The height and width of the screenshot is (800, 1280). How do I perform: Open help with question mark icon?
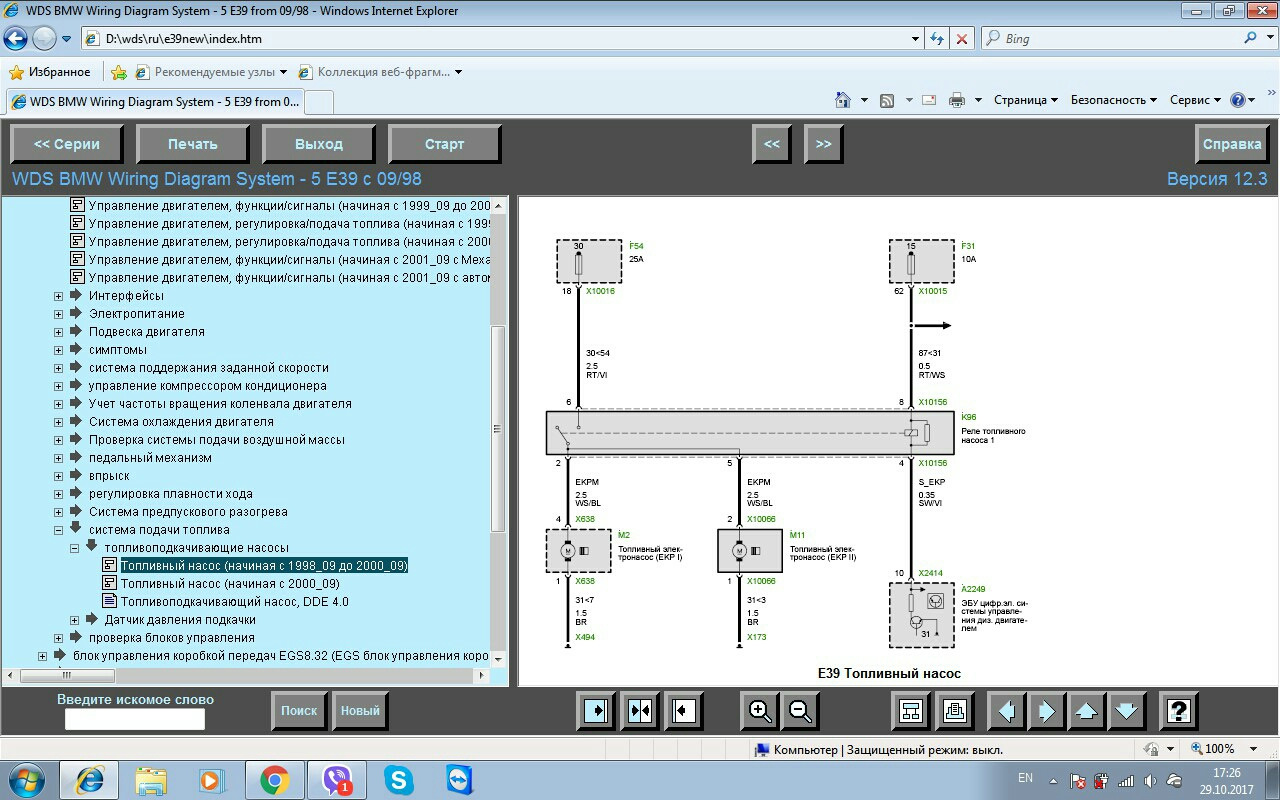pos(1179,711)
